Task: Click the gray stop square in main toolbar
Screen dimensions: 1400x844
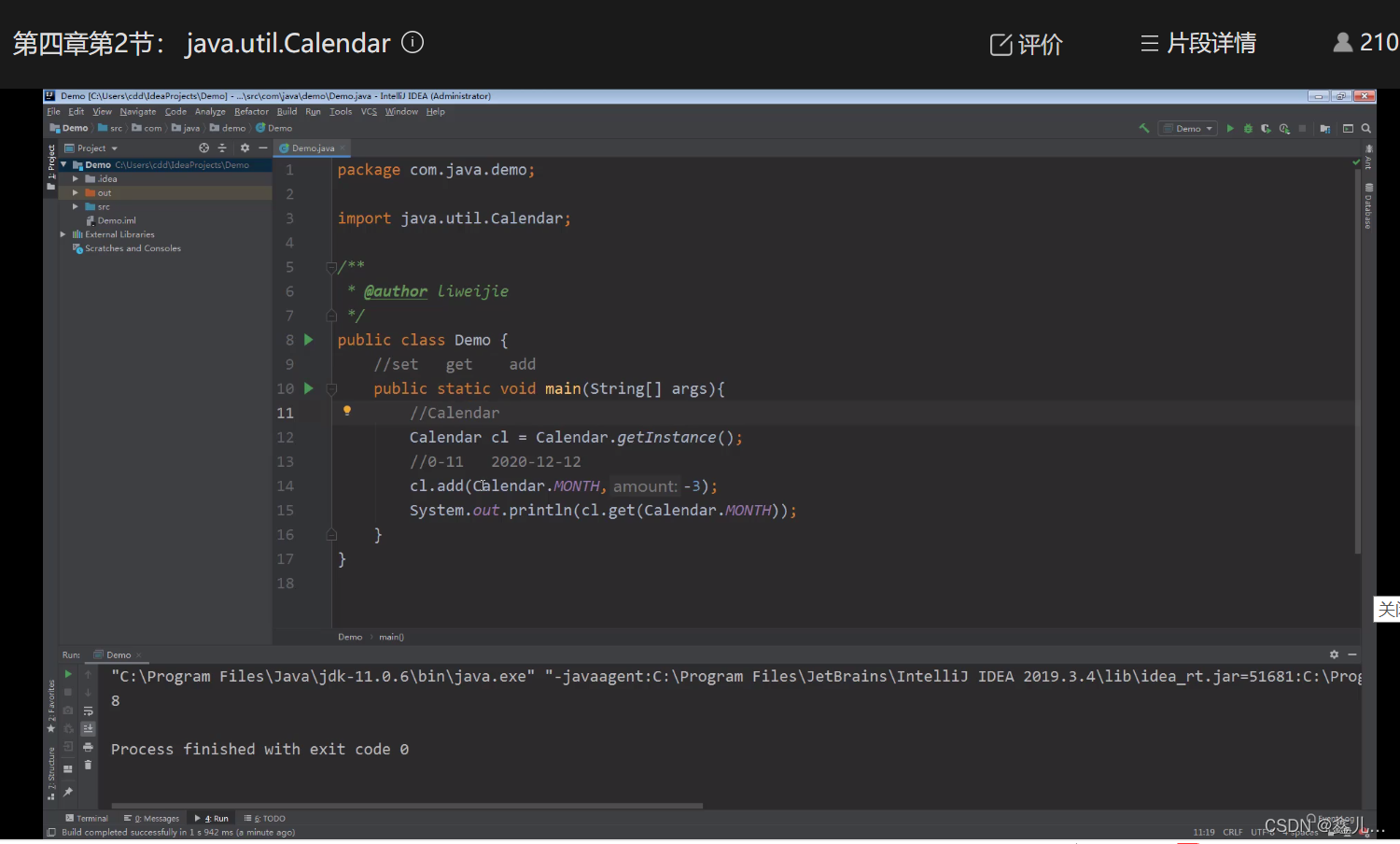Action: [1302, 129]
